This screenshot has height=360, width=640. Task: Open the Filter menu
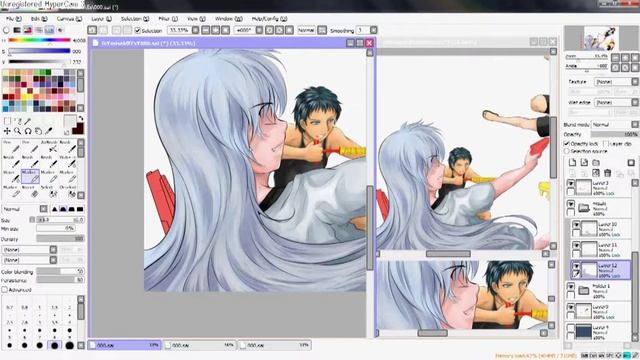168,19
